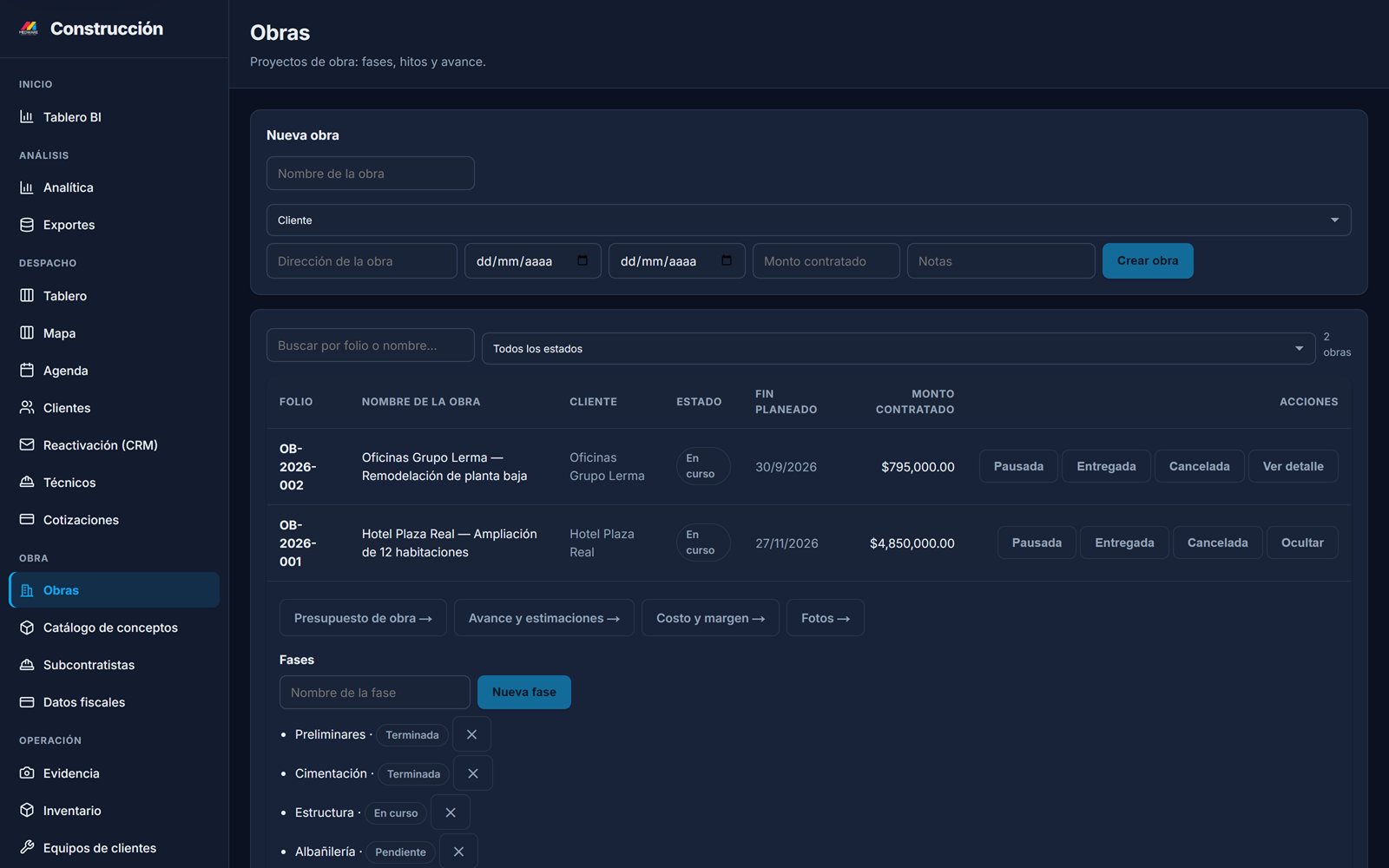1389x868 pixels.
Task: Remove the Estructura phase with X
Action: tap(451, 812)
